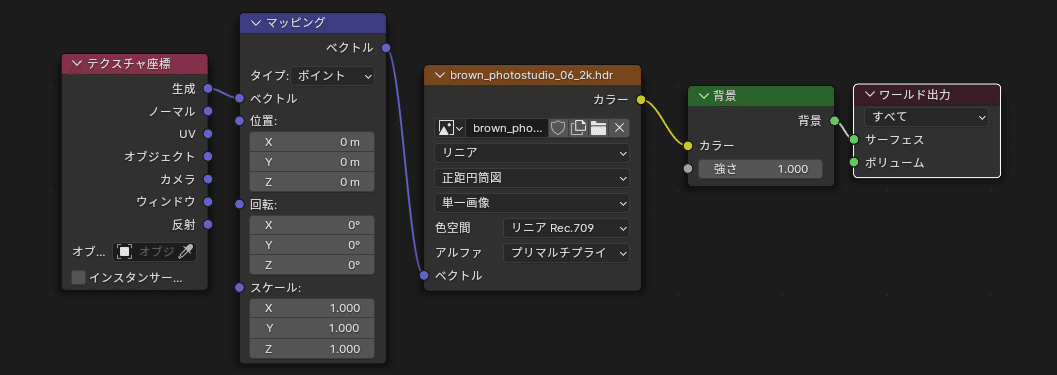Viewport: 1057px width, 375px height.
Task: Enable the インスタンサー checkbox
Action: click(78, 277)
